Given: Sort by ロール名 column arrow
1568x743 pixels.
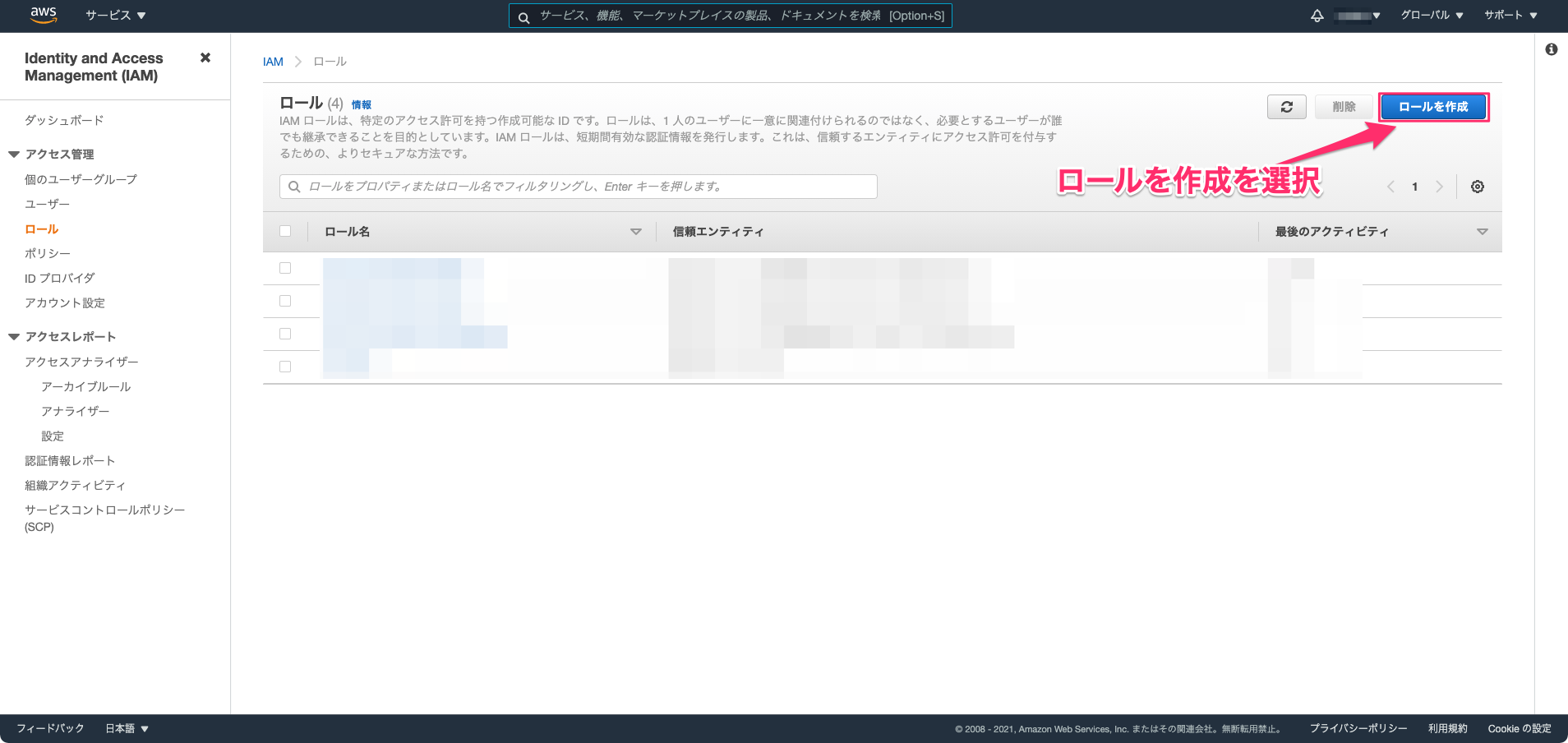Looking at the screenshot, I should (635, 232).
